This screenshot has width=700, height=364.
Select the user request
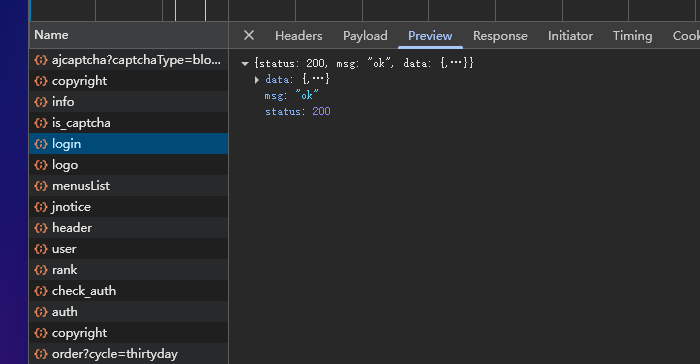point(129,249)
